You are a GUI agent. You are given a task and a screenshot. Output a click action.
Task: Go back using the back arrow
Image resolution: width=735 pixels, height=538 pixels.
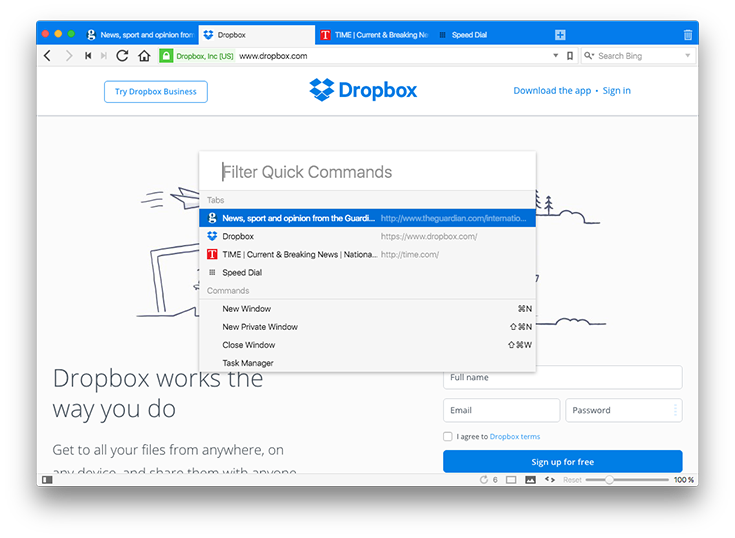47,56
